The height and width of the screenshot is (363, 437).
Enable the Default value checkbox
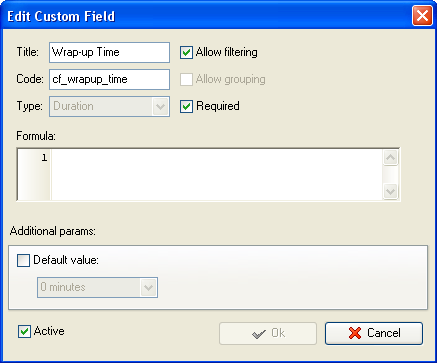point(23,260)
